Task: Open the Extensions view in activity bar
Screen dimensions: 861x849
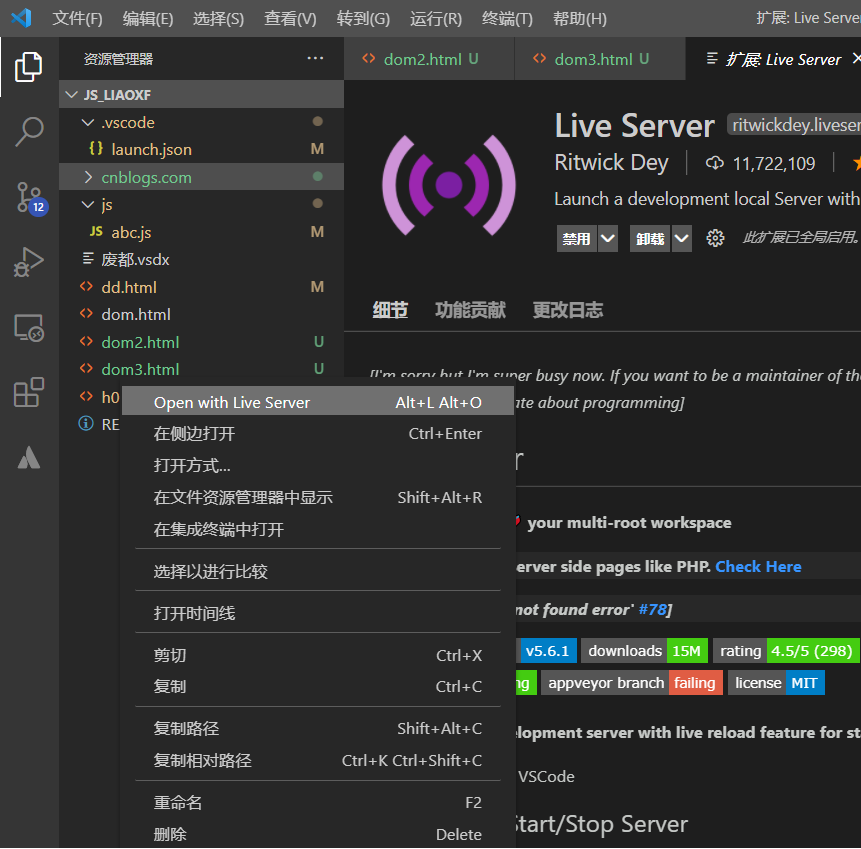Action: click(29, 392)
